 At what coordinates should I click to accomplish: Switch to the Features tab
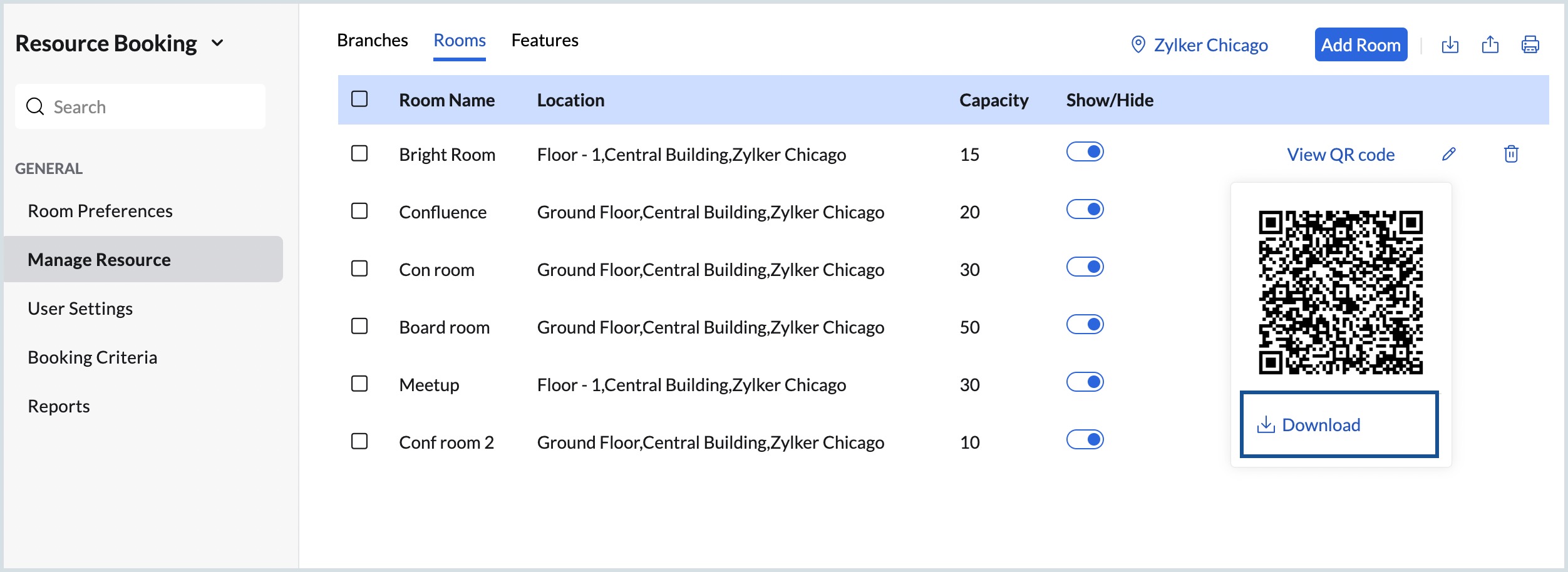click(x=544, y=40)
